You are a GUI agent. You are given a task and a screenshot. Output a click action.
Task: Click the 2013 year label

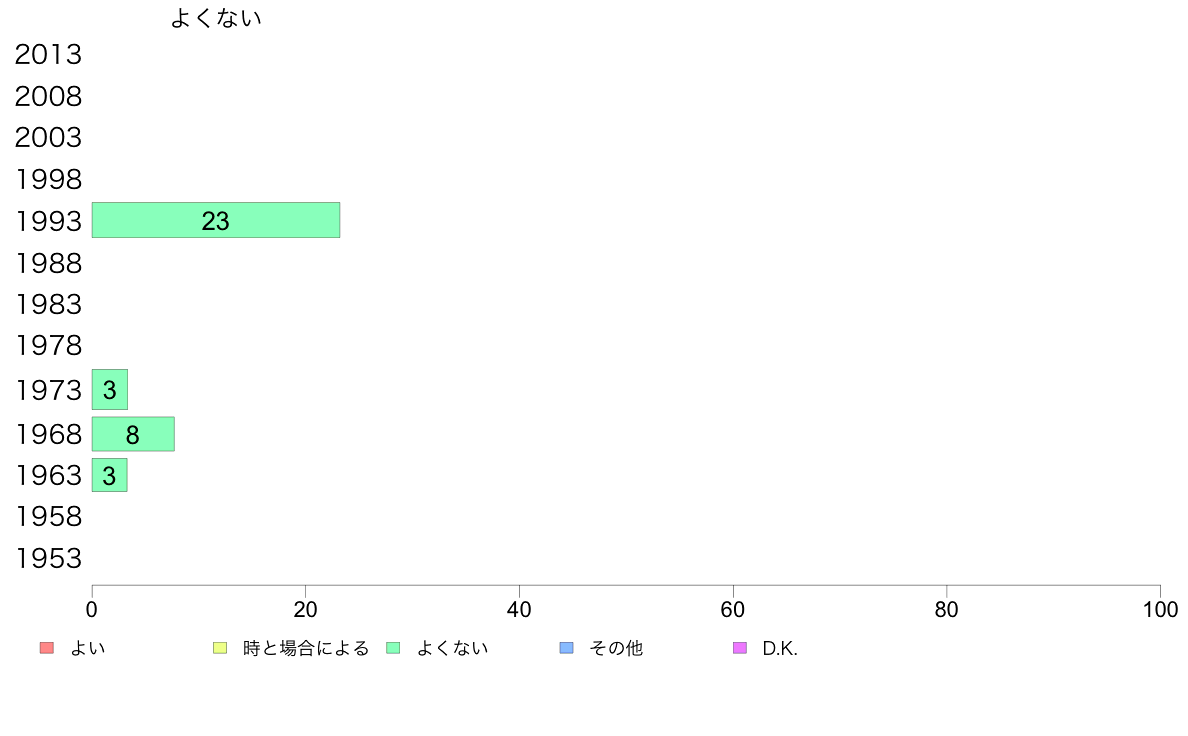pyautogui.click(x=48, y=55)
